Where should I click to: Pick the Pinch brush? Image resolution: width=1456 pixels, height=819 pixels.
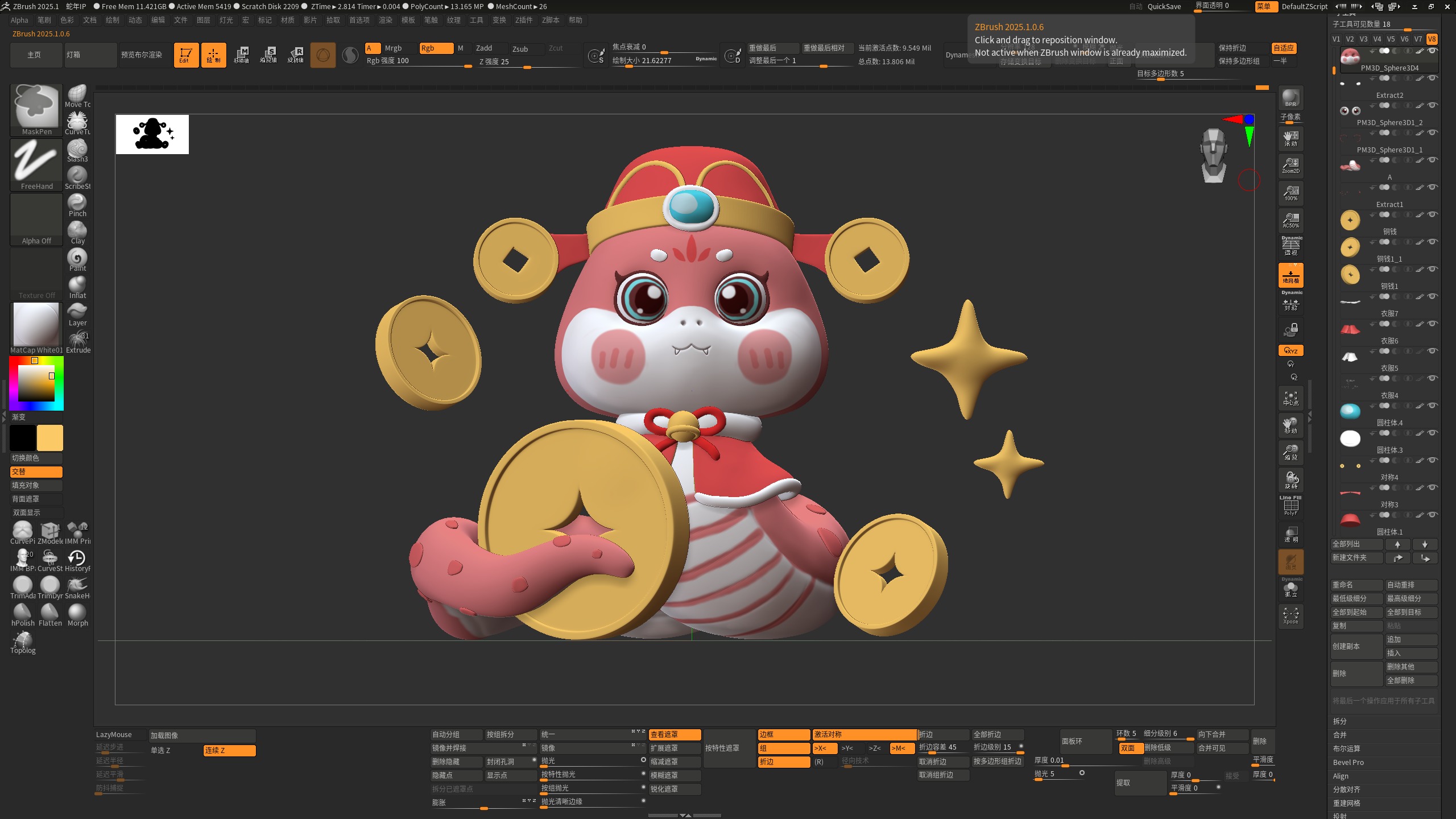coord(77,205)
